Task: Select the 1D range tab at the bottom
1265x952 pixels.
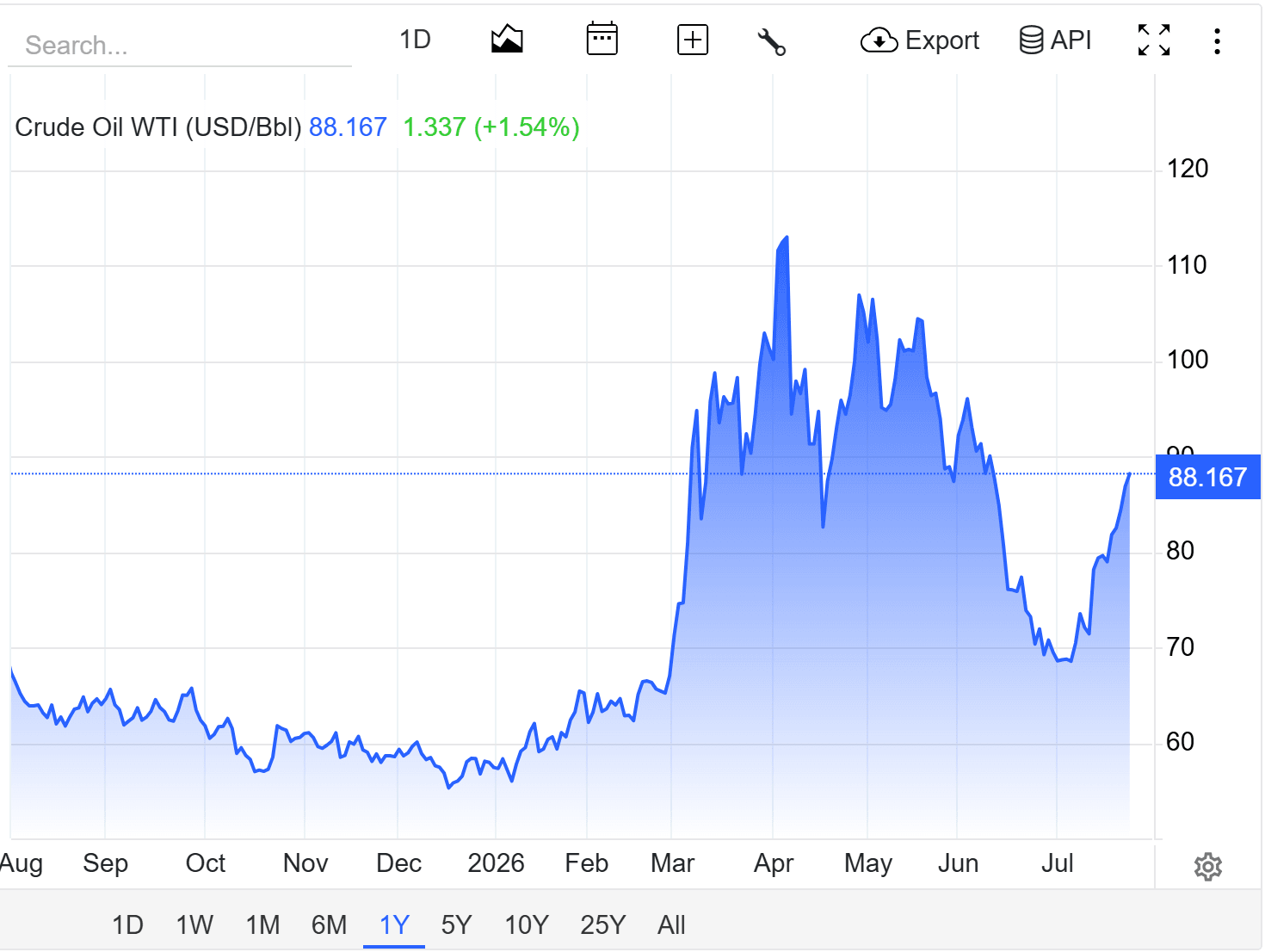Action: (x=127, y=924)
